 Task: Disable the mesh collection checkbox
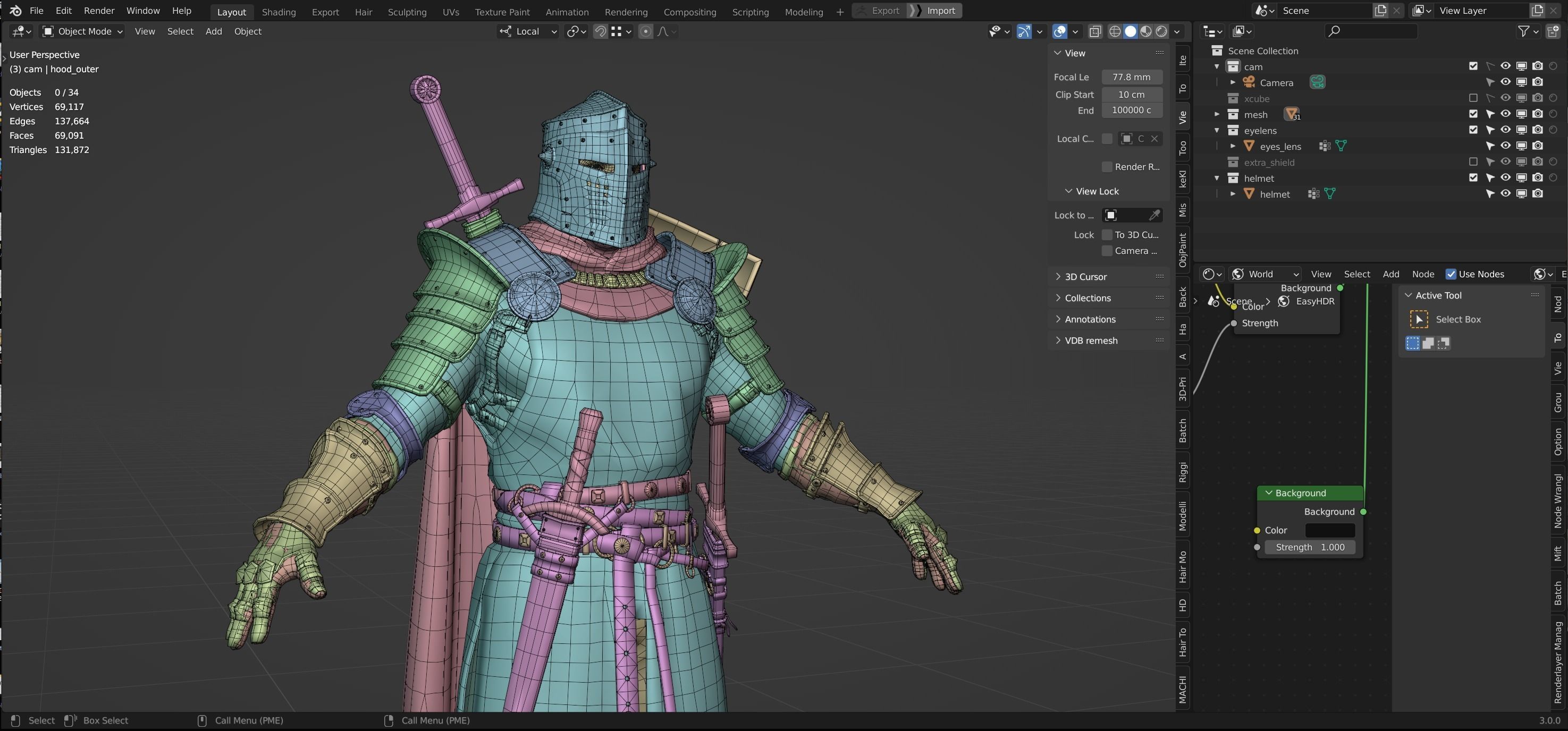(1473, 114)
